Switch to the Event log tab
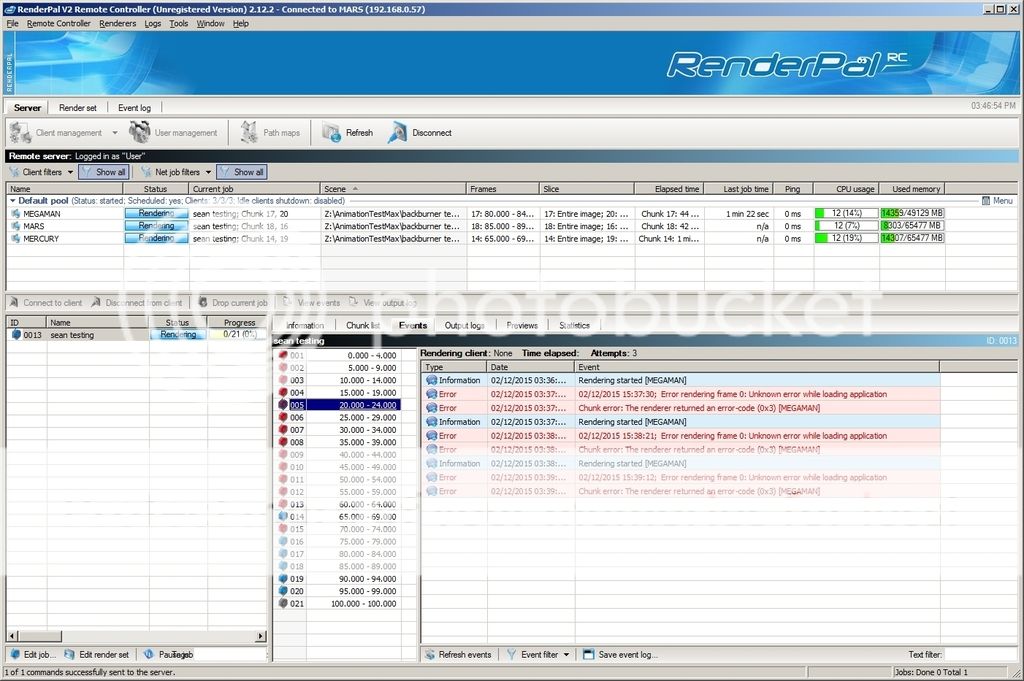This screenshot has height=681, width=1024. (134, 108)
